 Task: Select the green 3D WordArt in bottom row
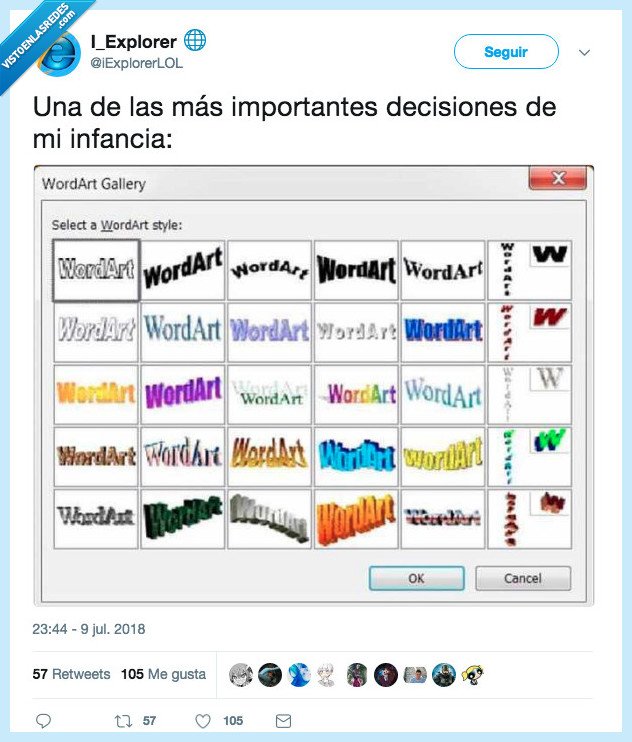click(183, 518)
